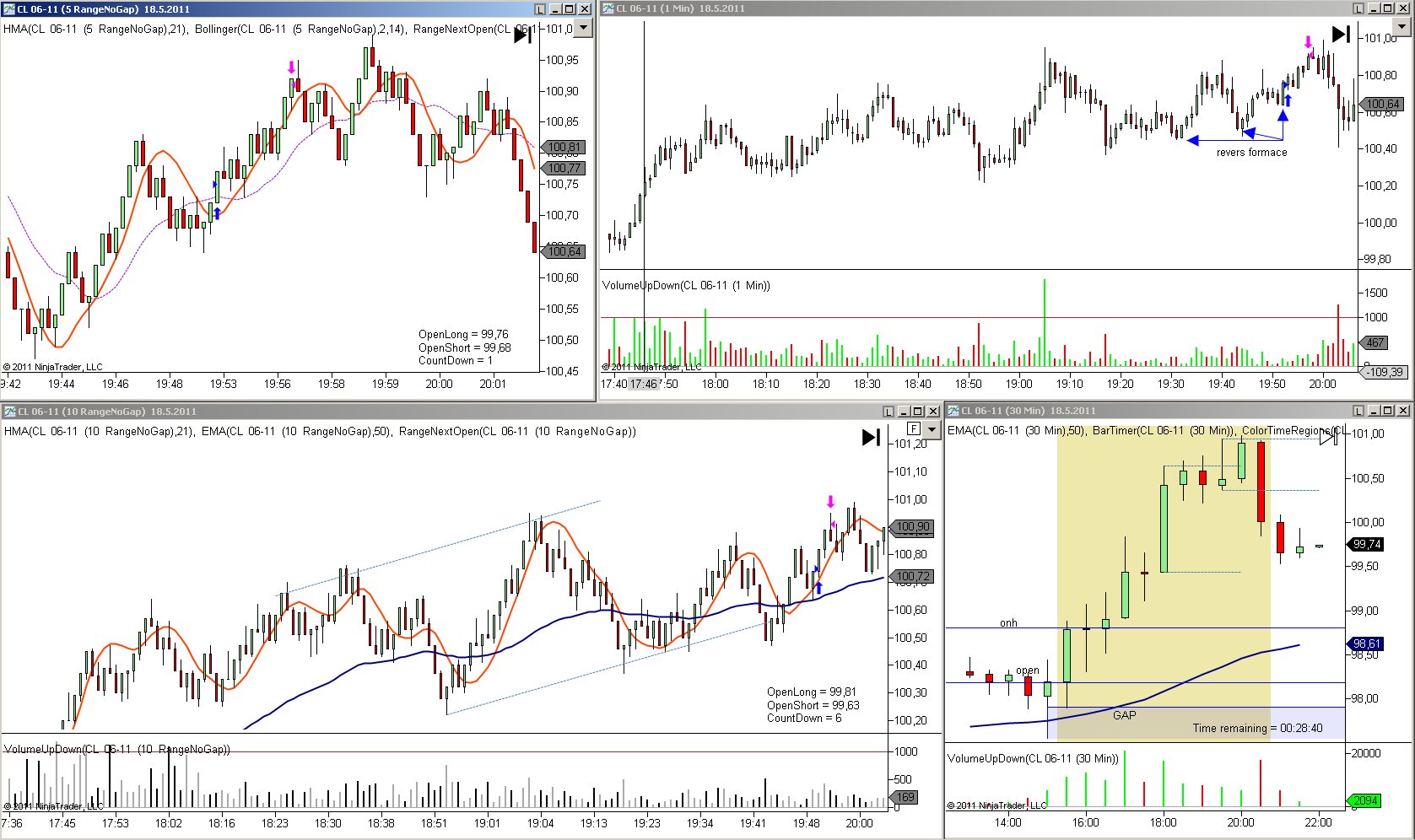Click the blue up arrow in 10 RangeNoGap chart
Viewport: 1415px width, 840px height.
click(818, 587)
